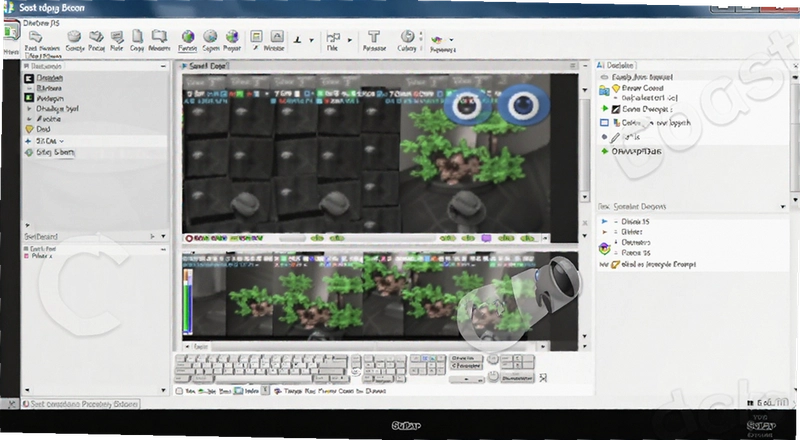Click the cylinder database icon in toolbar
Viewport: 800px width, 440px height.
point(74,36)
